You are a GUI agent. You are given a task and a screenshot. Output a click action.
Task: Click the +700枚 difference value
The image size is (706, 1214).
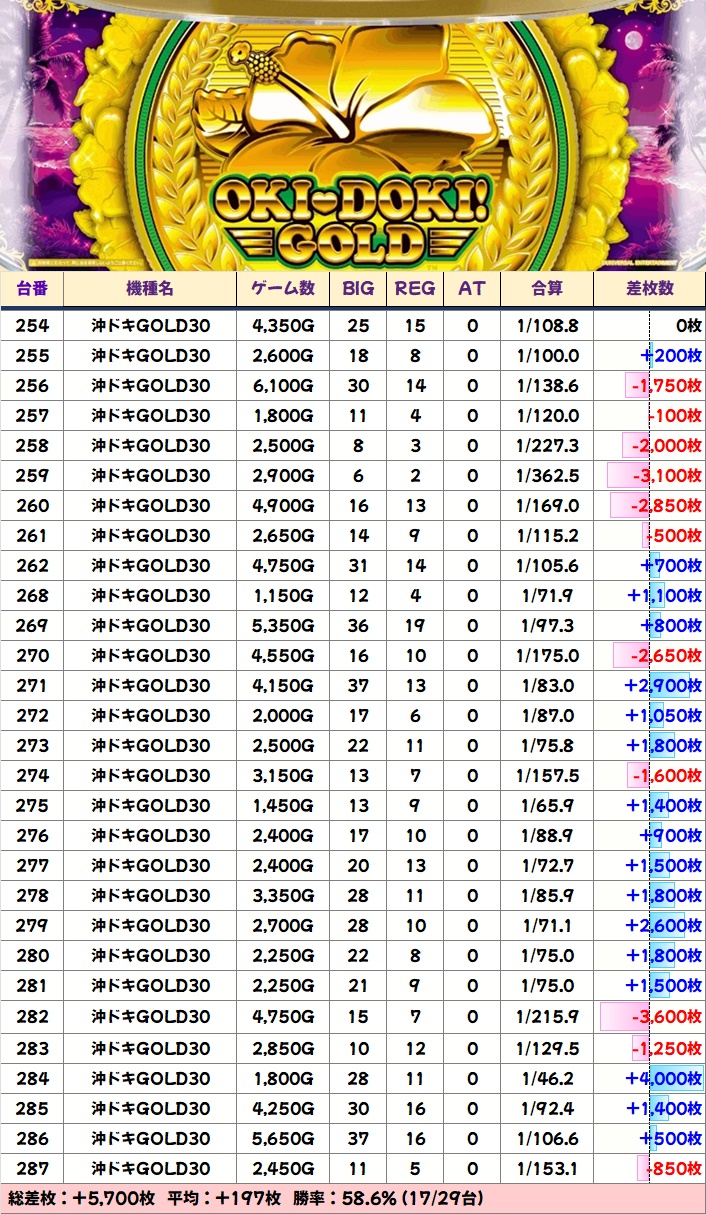click(x=672, y=565)
